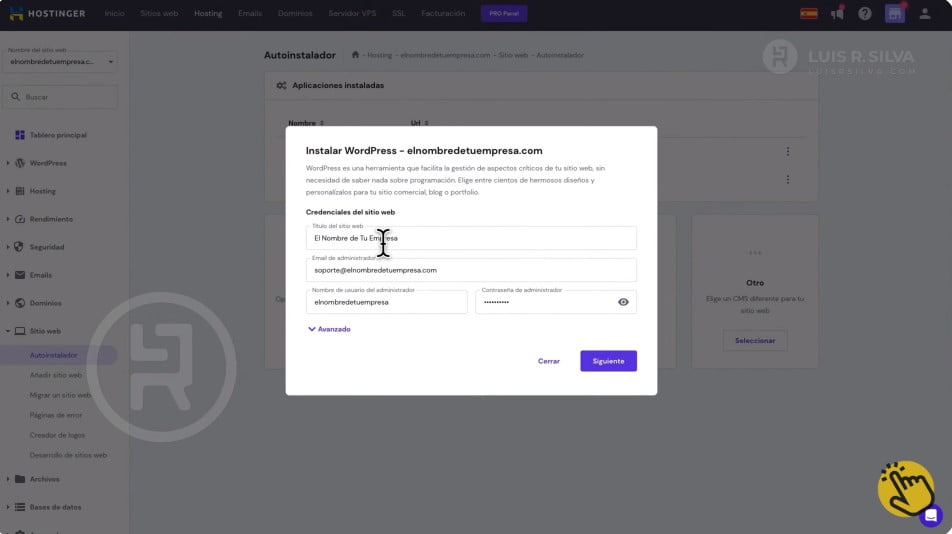Click the Dominios globe icon
The image size is (952, 534).
point(20,303)
